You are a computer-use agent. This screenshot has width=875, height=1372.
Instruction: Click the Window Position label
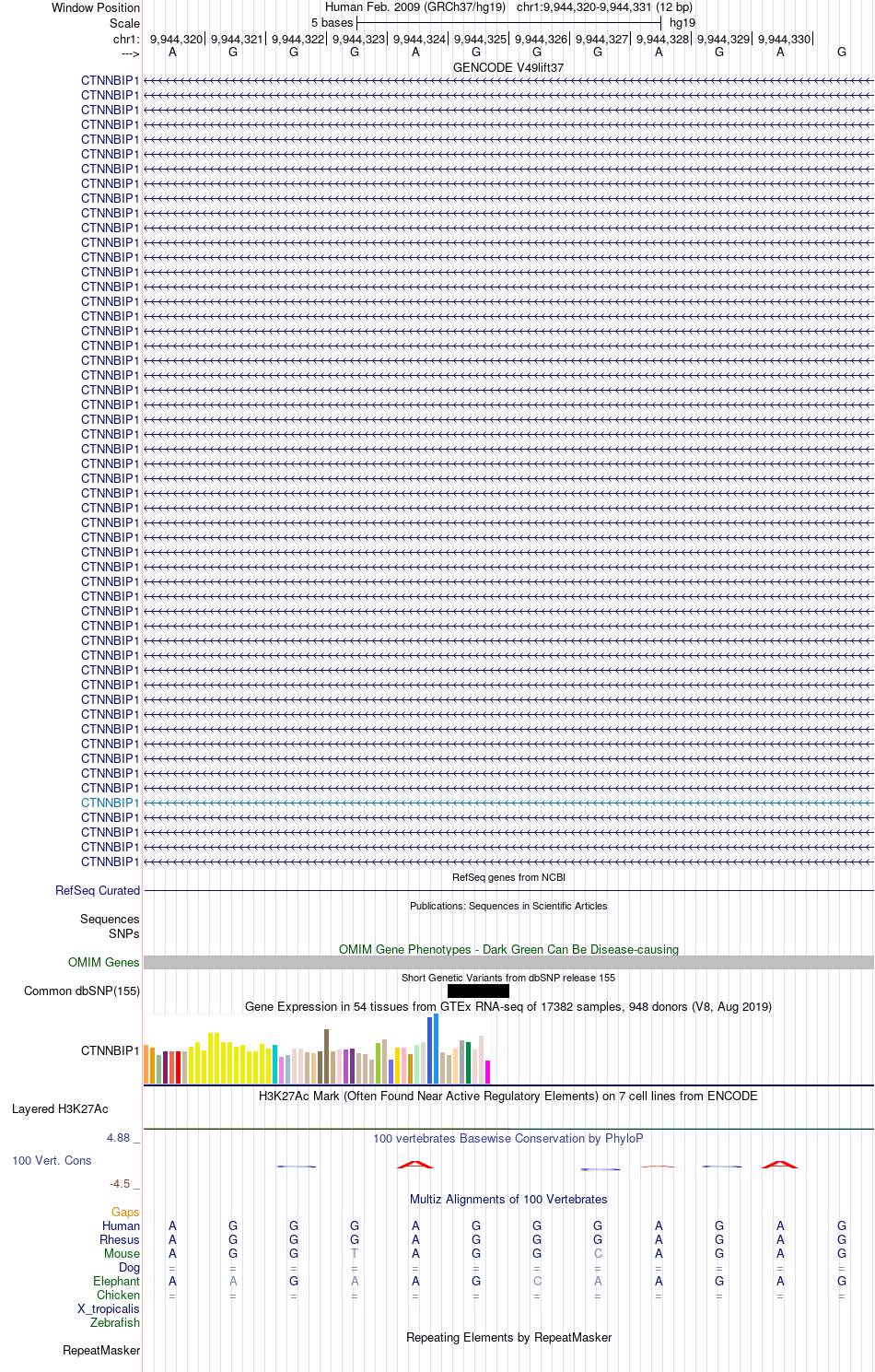pos(96,7)
